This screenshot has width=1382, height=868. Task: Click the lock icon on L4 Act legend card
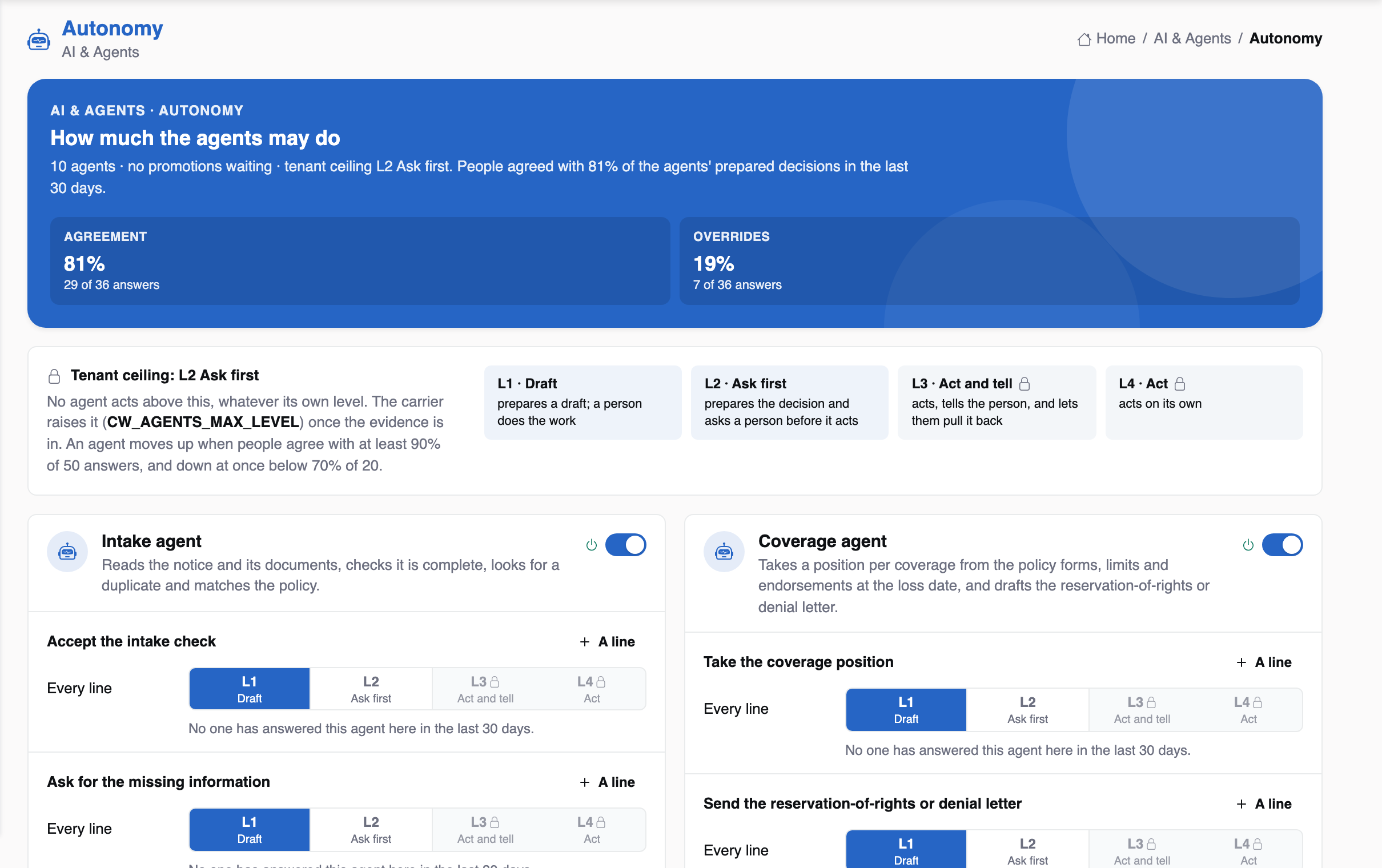(x=1180, y=384)
